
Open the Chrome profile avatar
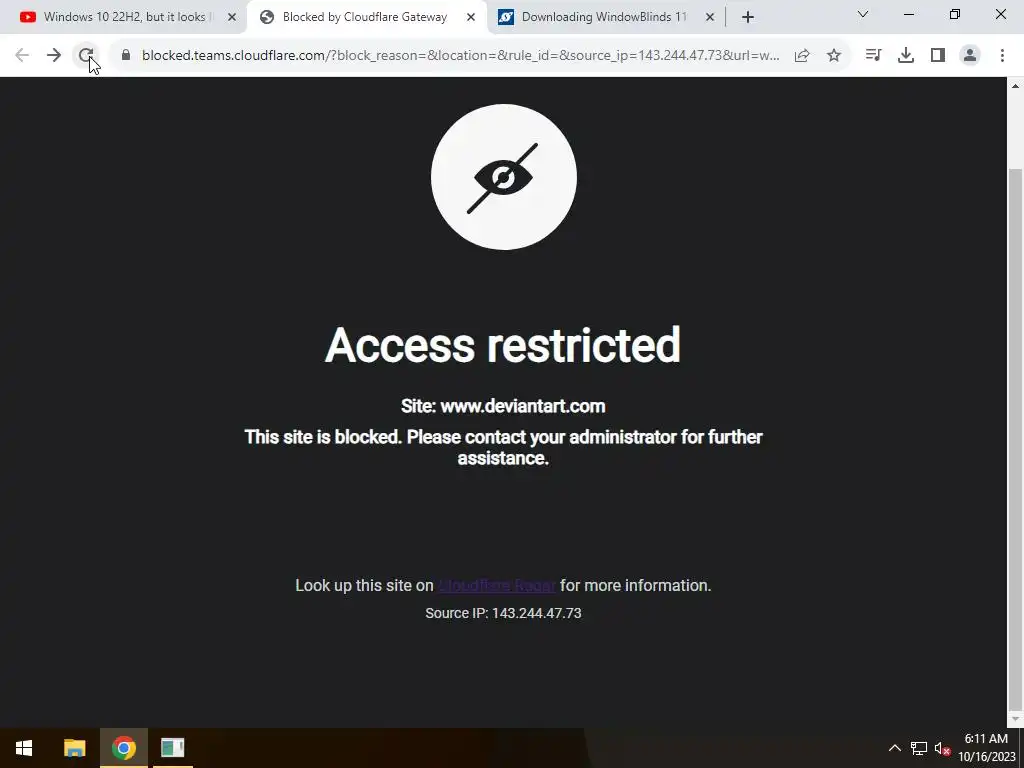970,56
